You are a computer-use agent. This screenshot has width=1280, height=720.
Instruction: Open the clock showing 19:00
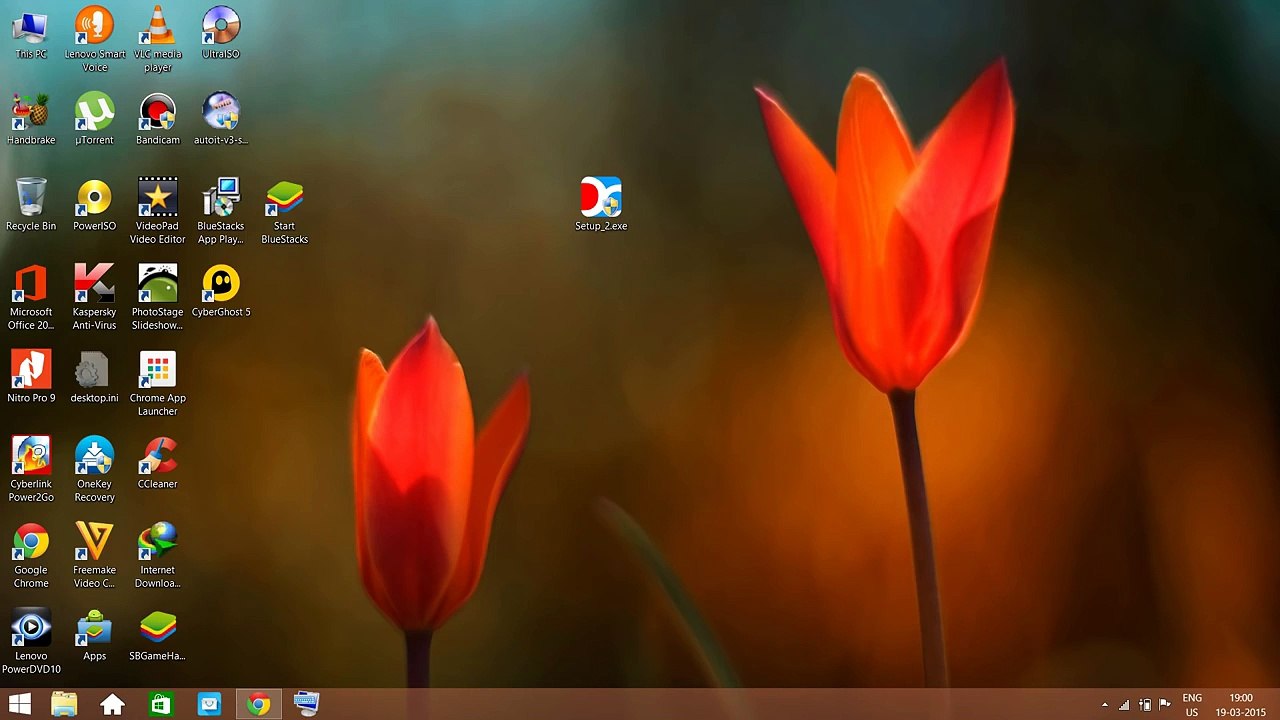pyautogui.click(x=1241, y=705)
